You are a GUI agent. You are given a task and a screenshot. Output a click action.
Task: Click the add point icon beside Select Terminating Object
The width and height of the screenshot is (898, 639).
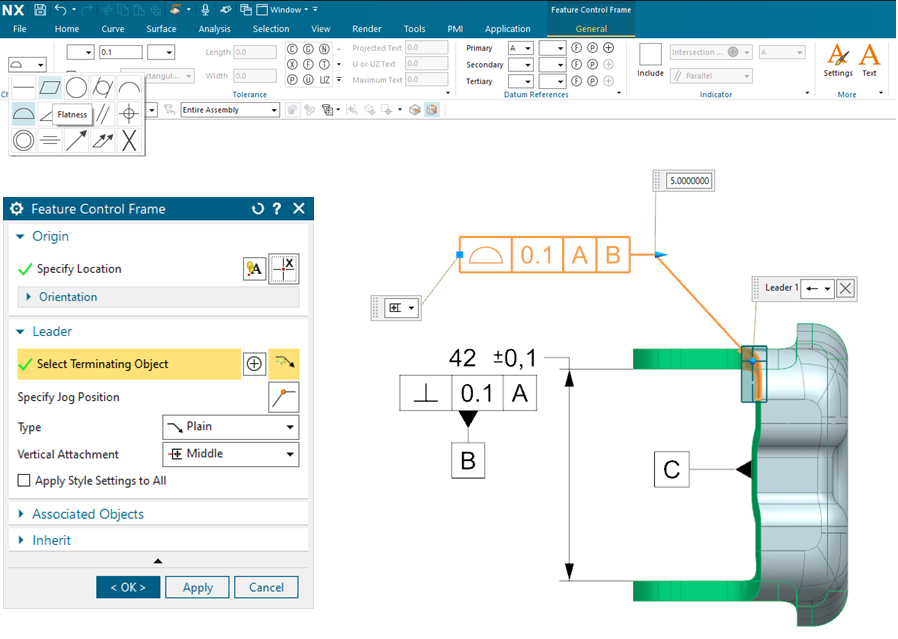254,364
